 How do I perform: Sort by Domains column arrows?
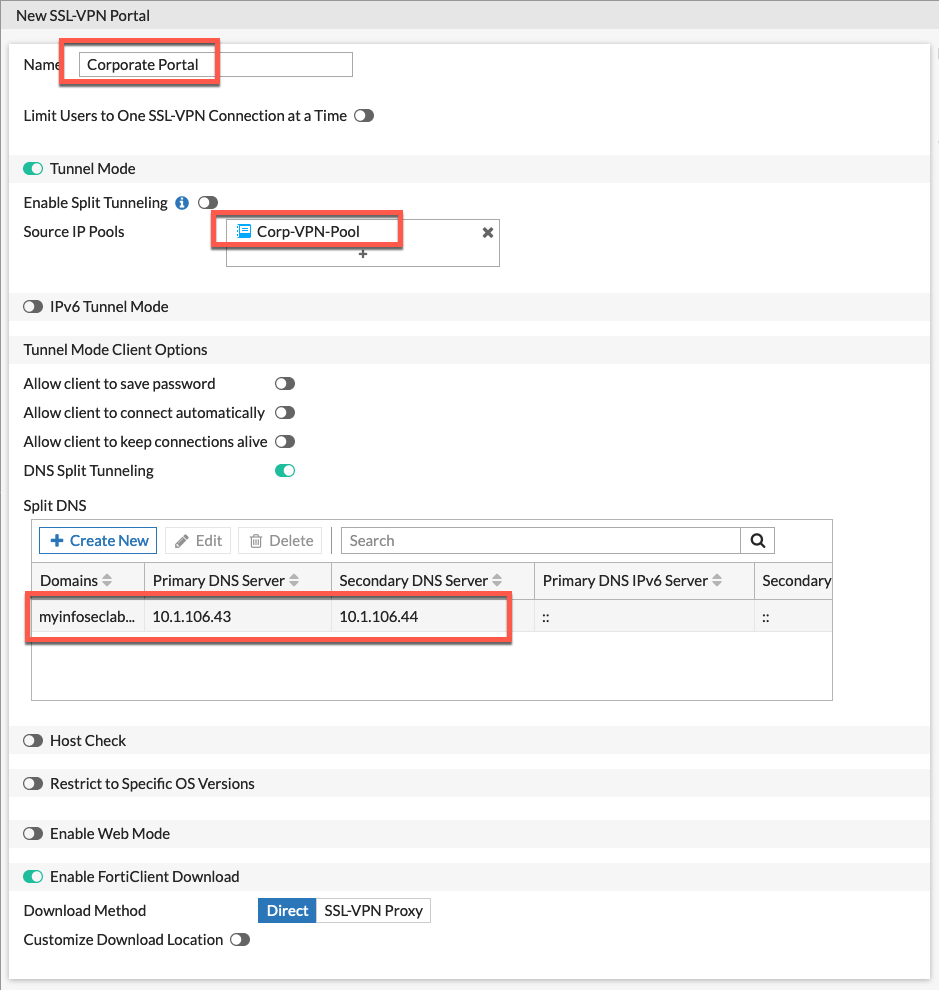tap(107, 581)
